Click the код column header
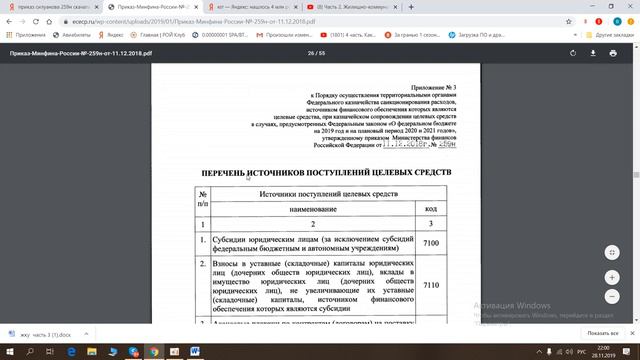This screenshot has height=360, width=640. click(431, 209)
